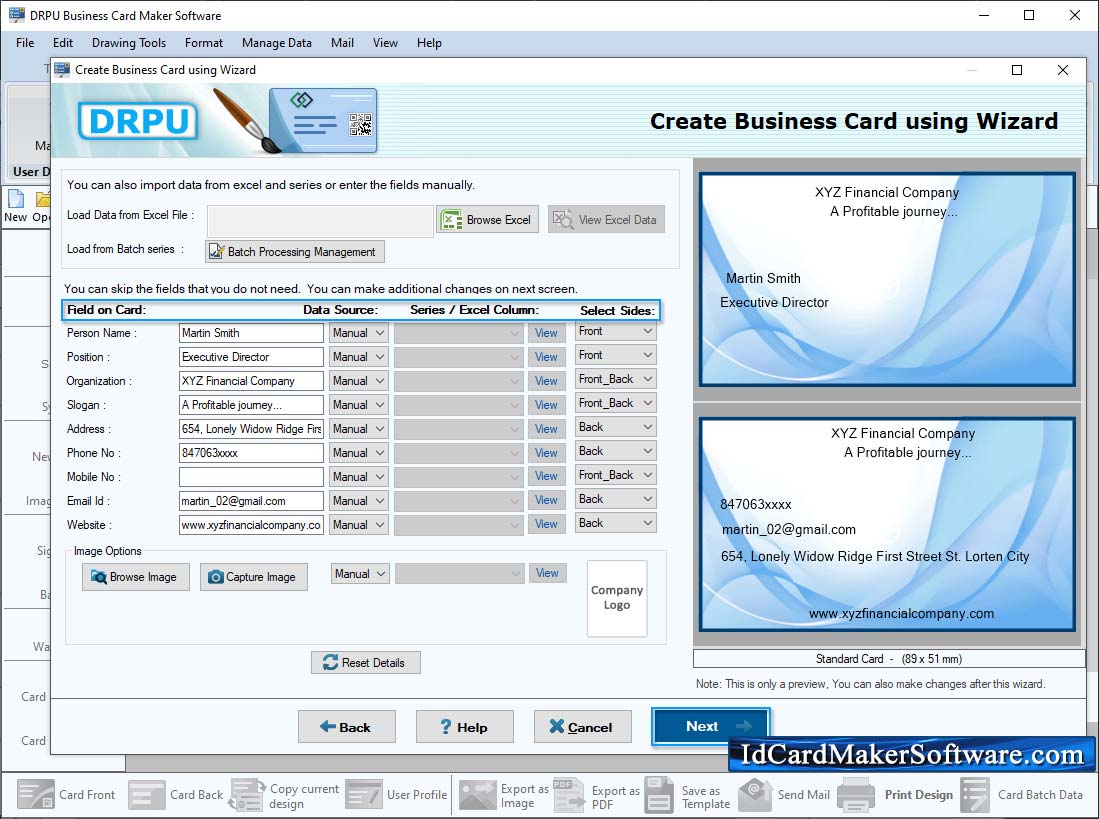Screen dimensions: 1099x819
Task: Open the Format menu
Action: tap(204, 43)
